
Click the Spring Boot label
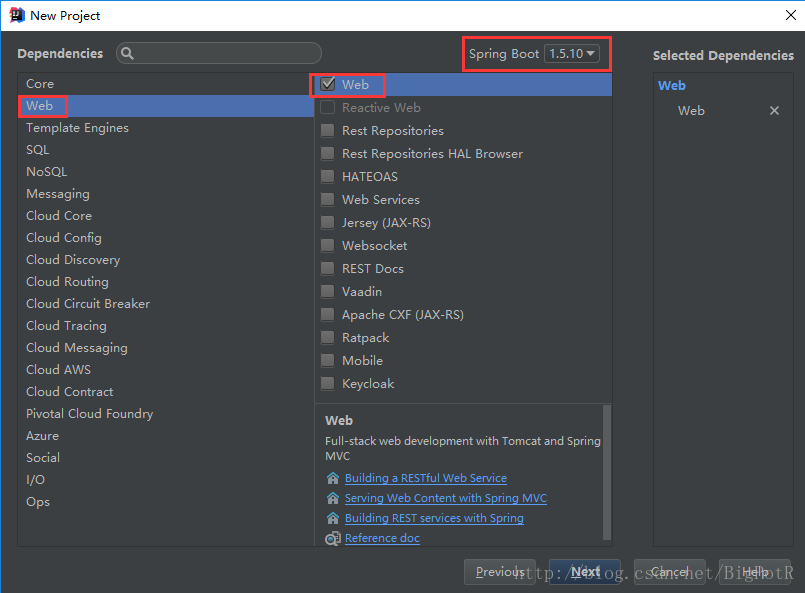click(504, 54)
